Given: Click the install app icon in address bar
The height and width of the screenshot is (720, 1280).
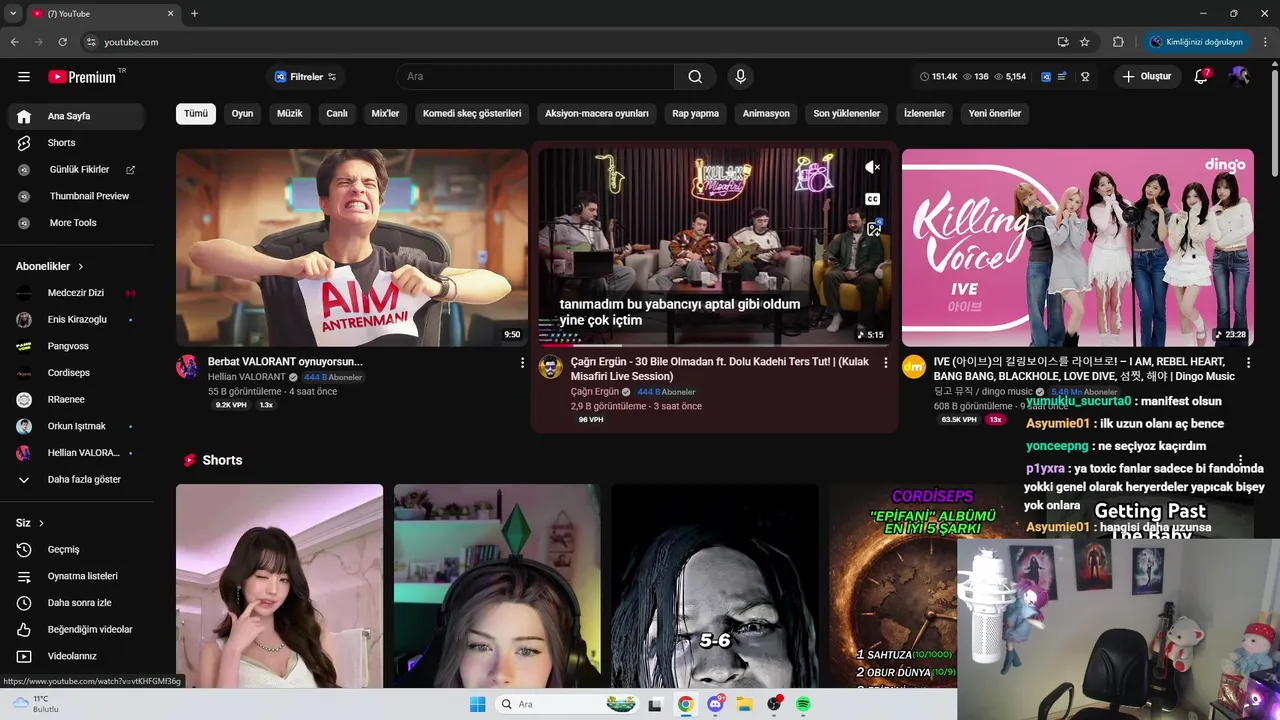Looking at the screenshot, I should (1063, 42).
